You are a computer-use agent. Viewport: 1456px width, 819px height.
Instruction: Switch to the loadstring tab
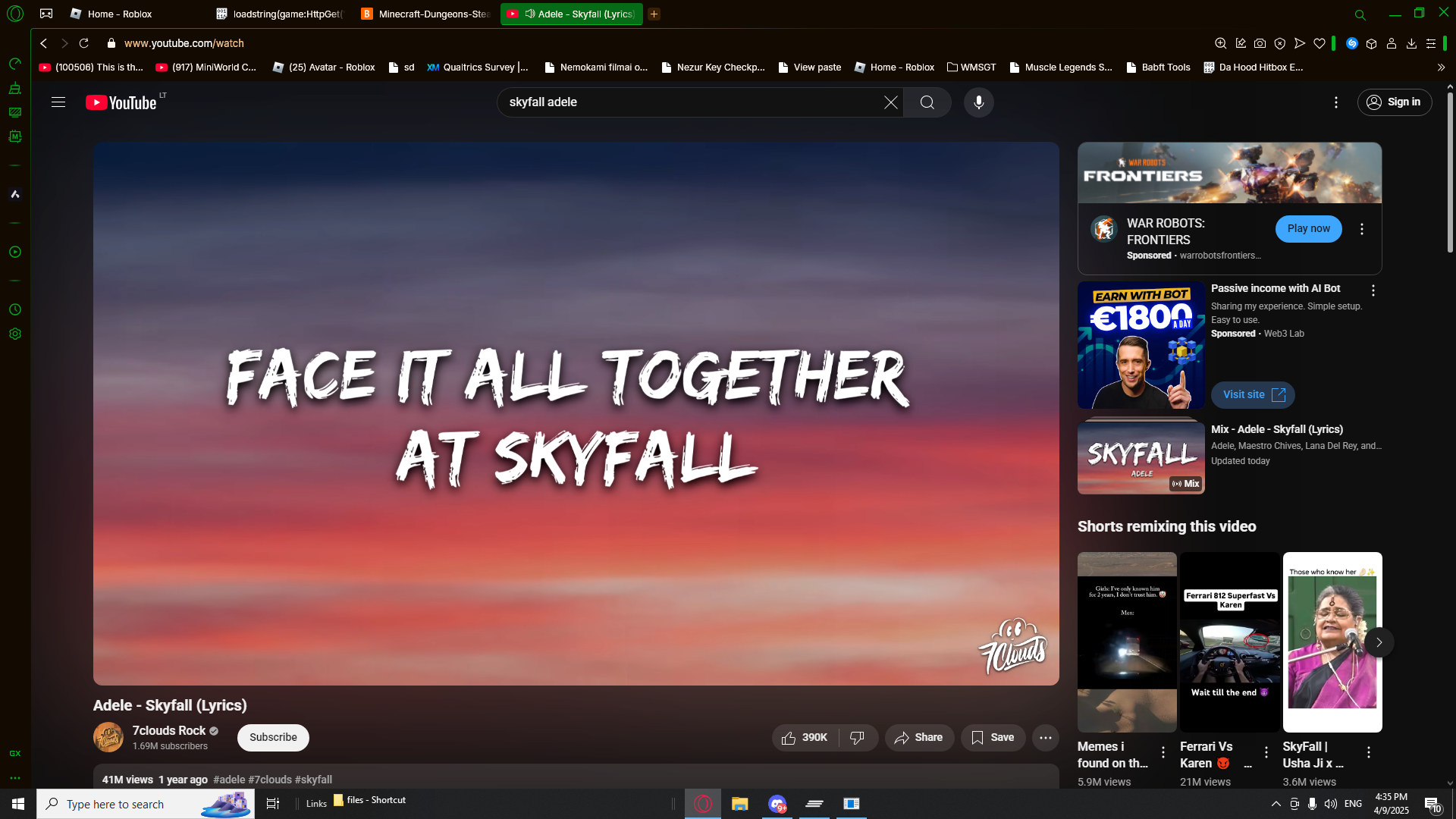[281, 14]
